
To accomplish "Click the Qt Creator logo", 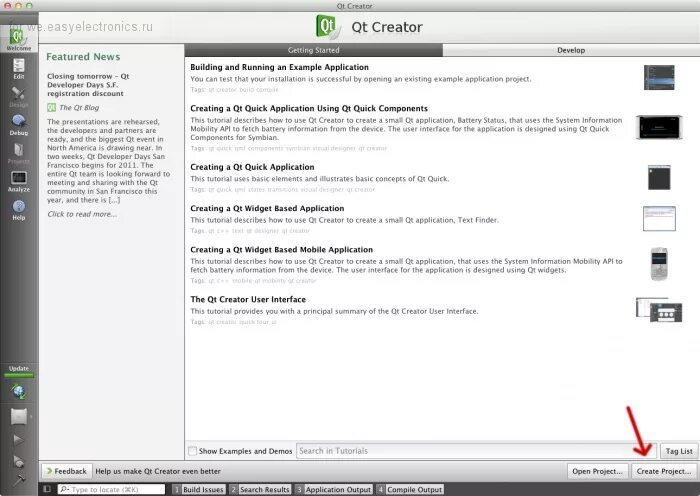I will coord(328,26).
